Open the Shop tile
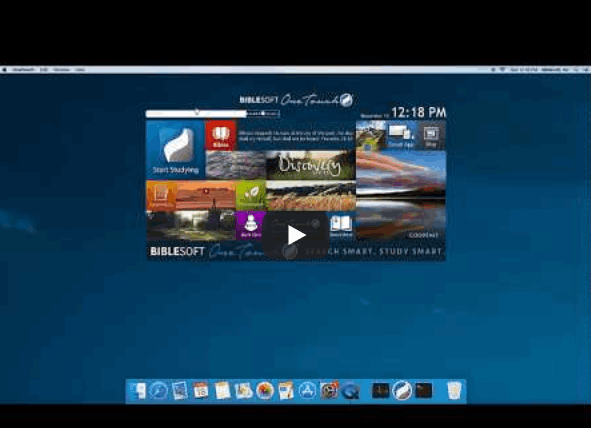591x428 pixels. click(431, 135)
